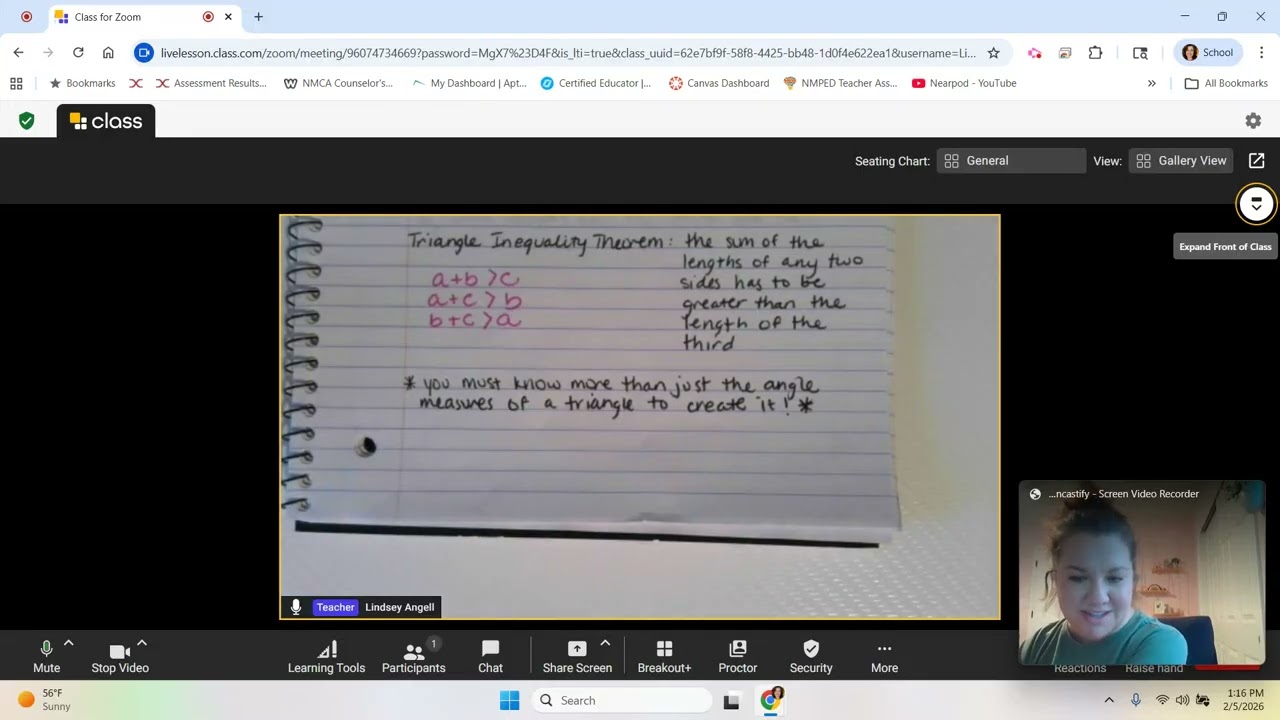1280x720 pixels.
Task: Open NMCA Counselor's bookmark
Action: [x=339, y=83]
